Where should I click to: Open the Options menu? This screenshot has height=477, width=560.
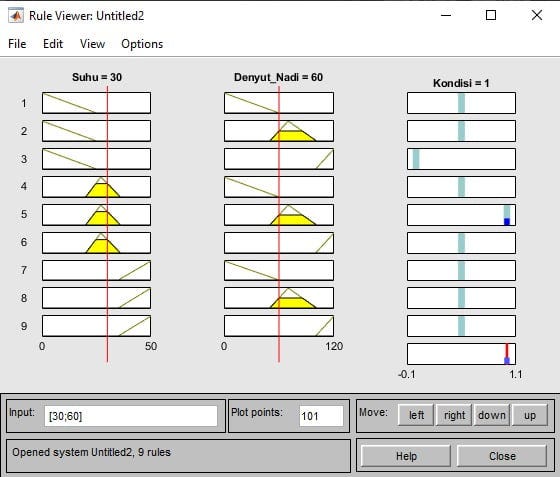pyautogui.click(x=142, y=44)
